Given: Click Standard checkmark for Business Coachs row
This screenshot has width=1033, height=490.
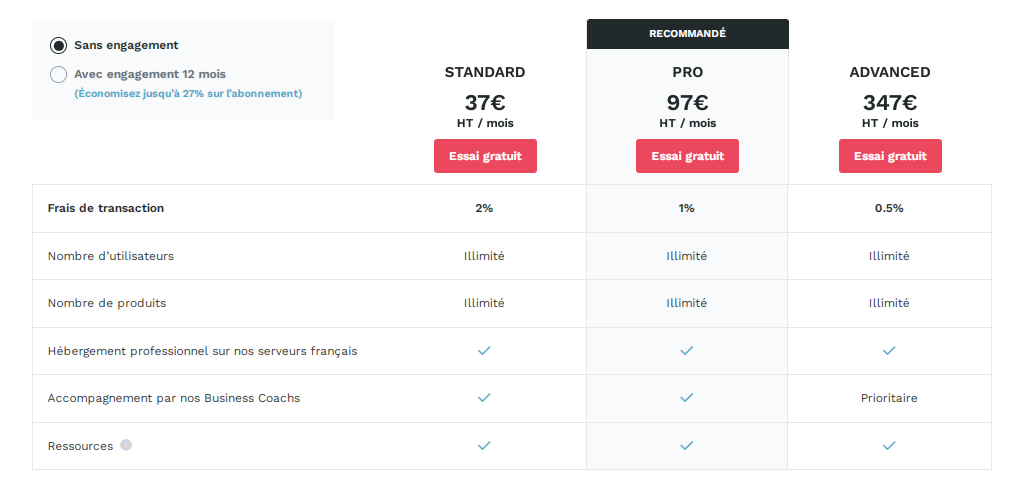Looking at the screenshot, I should (x=484, y=398).
